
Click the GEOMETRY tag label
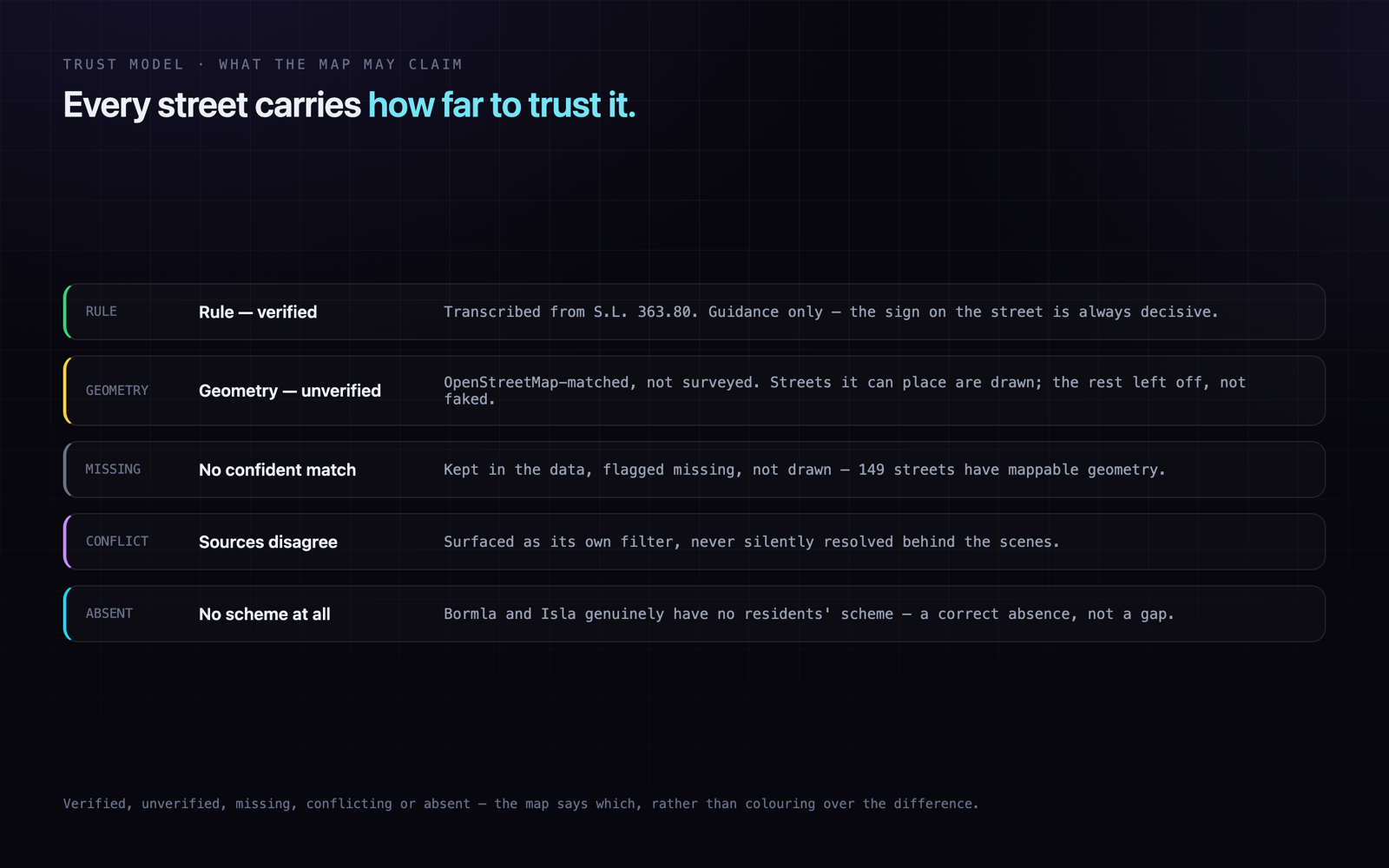pyautogui.click(x=117, y=391)
